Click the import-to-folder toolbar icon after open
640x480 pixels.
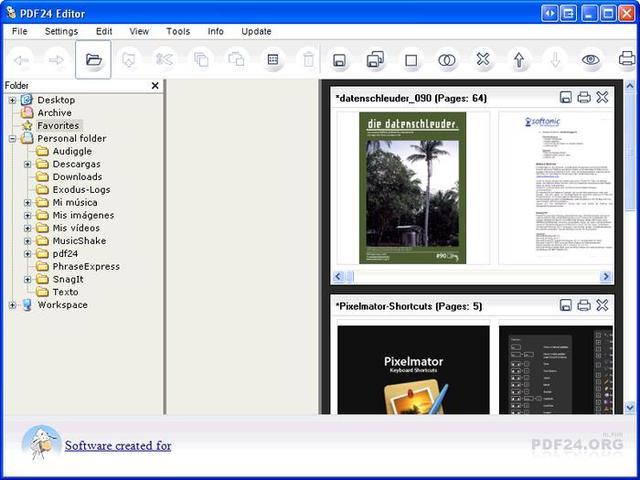tap(129, 60)
